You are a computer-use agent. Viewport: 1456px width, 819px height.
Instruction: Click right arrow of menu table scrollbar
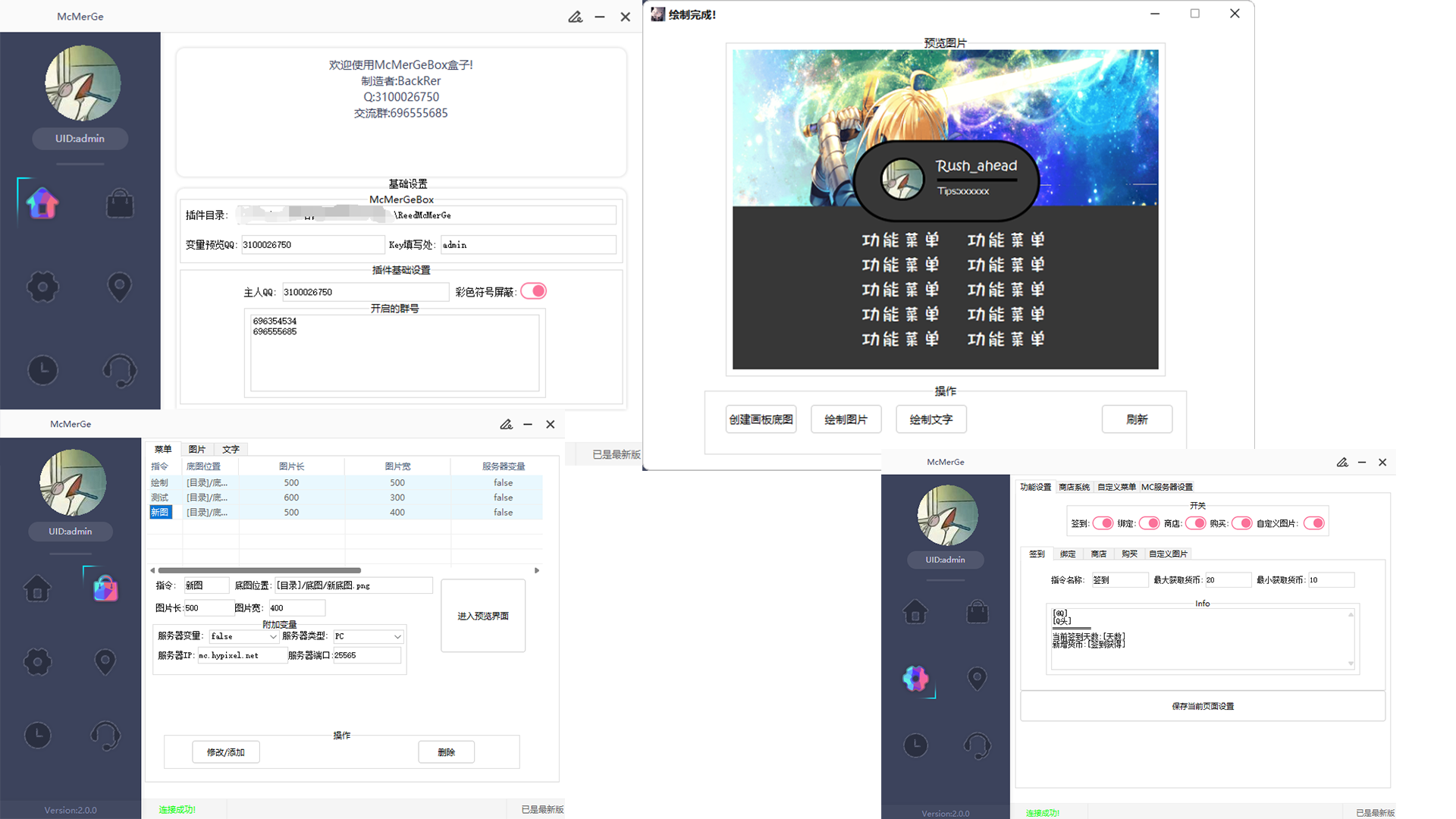(x=537, y=570)
